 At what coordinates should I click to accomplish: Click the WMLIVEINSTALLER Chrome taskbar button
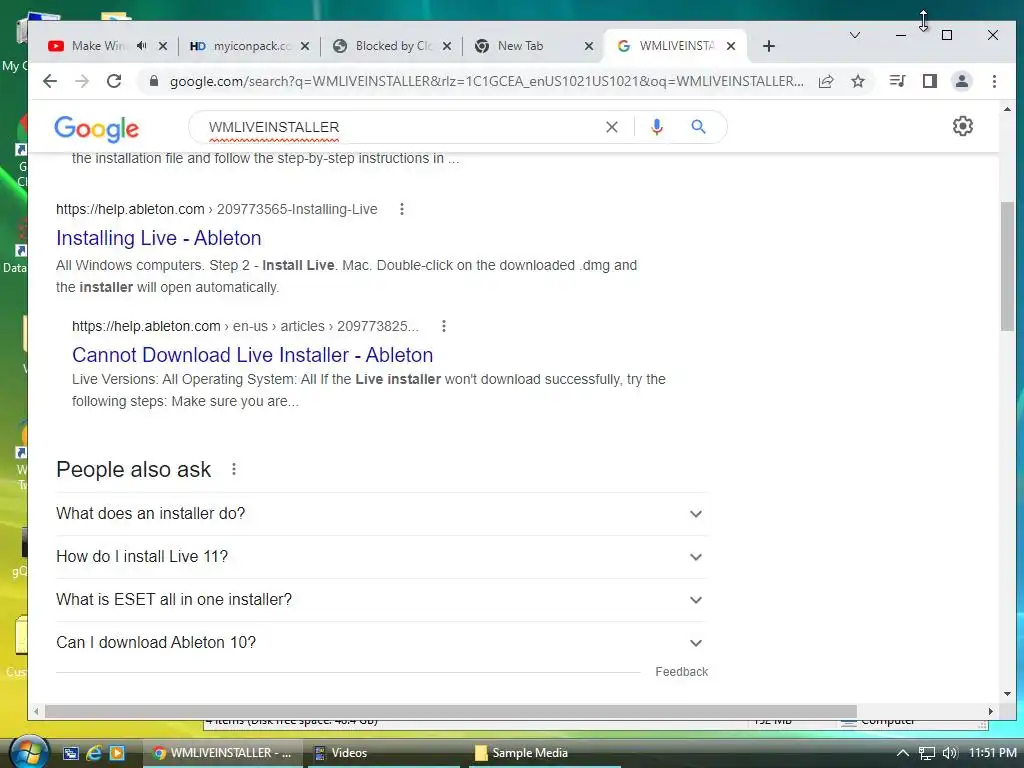click(x=221, y=753)
